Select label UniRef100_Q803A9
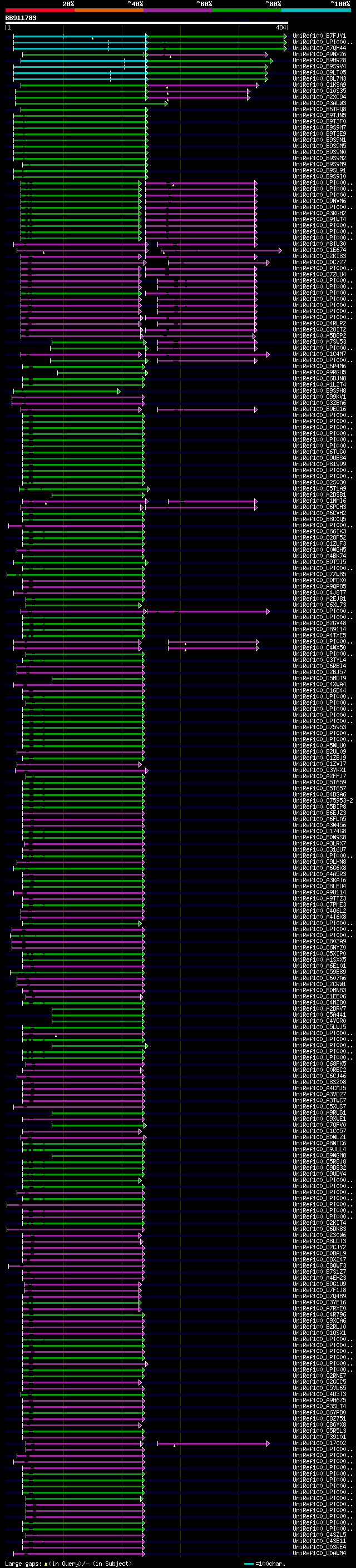The image size is (356, 1568). click(x=319, y=941)
